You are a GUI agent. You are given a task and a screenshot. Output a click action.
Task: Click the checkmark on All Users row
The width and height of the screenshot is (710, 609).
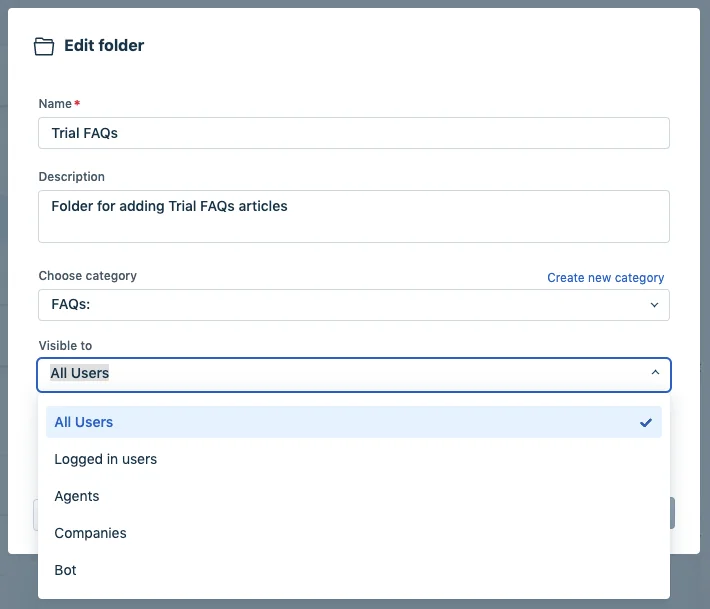(x=646, y=422)
